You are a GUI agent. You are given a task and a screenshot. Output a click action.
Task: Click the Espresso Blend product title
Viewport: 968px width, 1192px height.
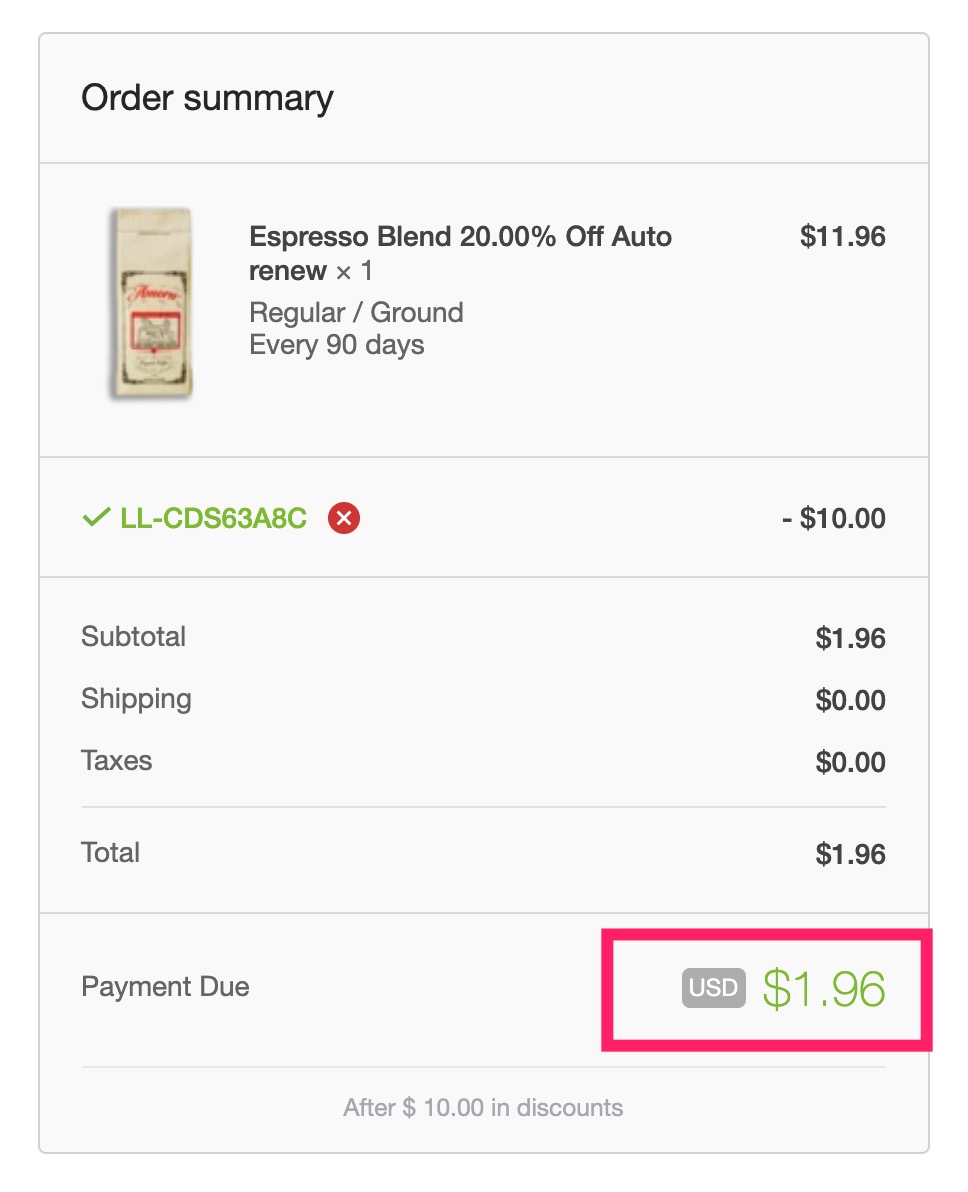459,253
